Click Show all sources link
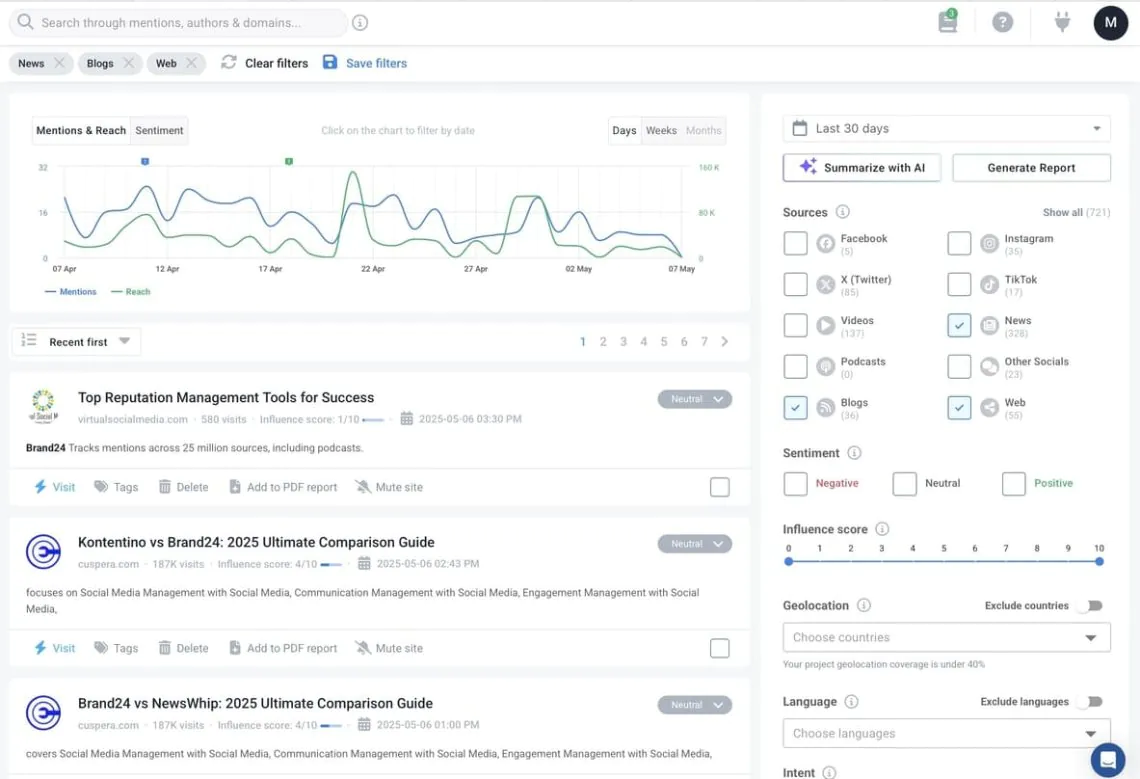 tap(1076, 212)
